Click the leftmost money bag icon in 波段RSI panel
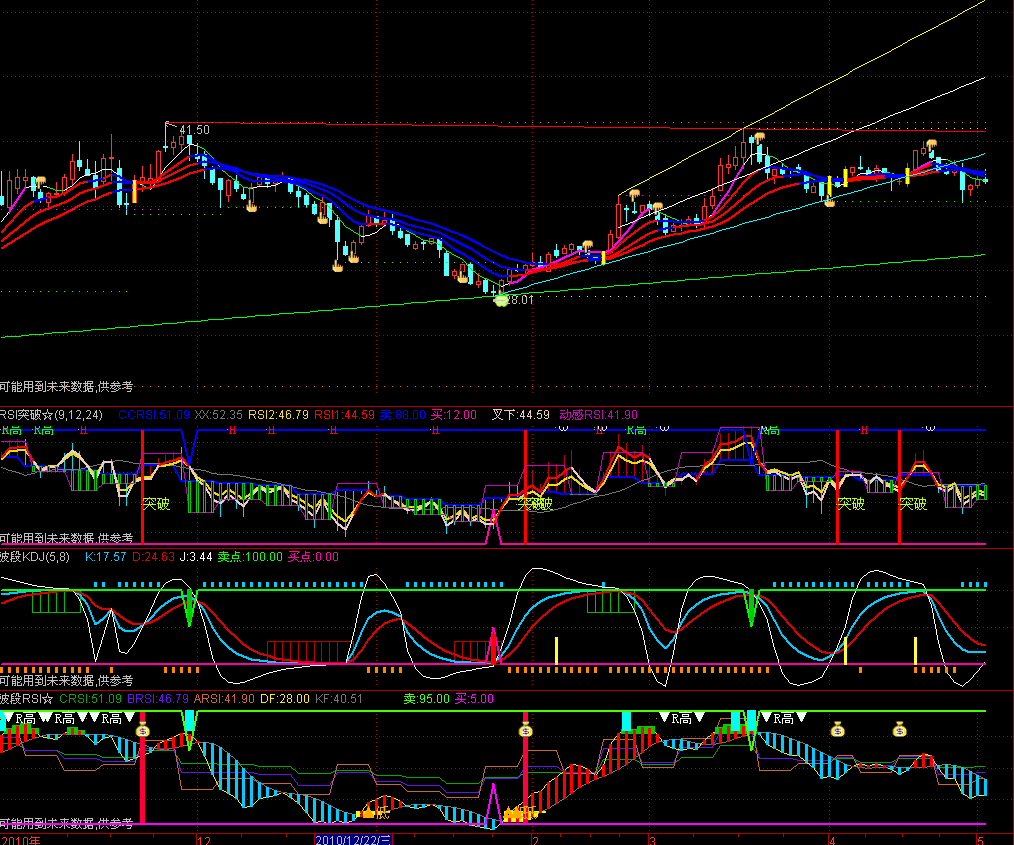Image resolution: width=1014 pixels, height=845 pixels. point(142,729)
